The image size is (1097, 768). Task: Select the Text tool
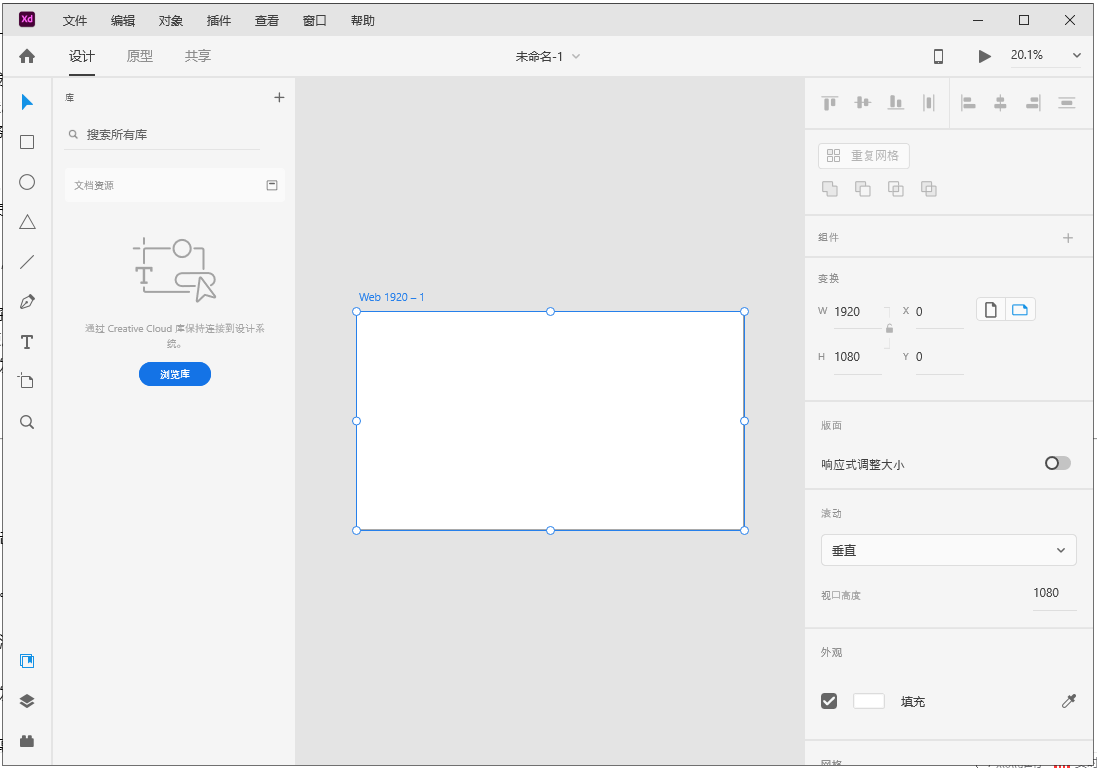(27, 342)
